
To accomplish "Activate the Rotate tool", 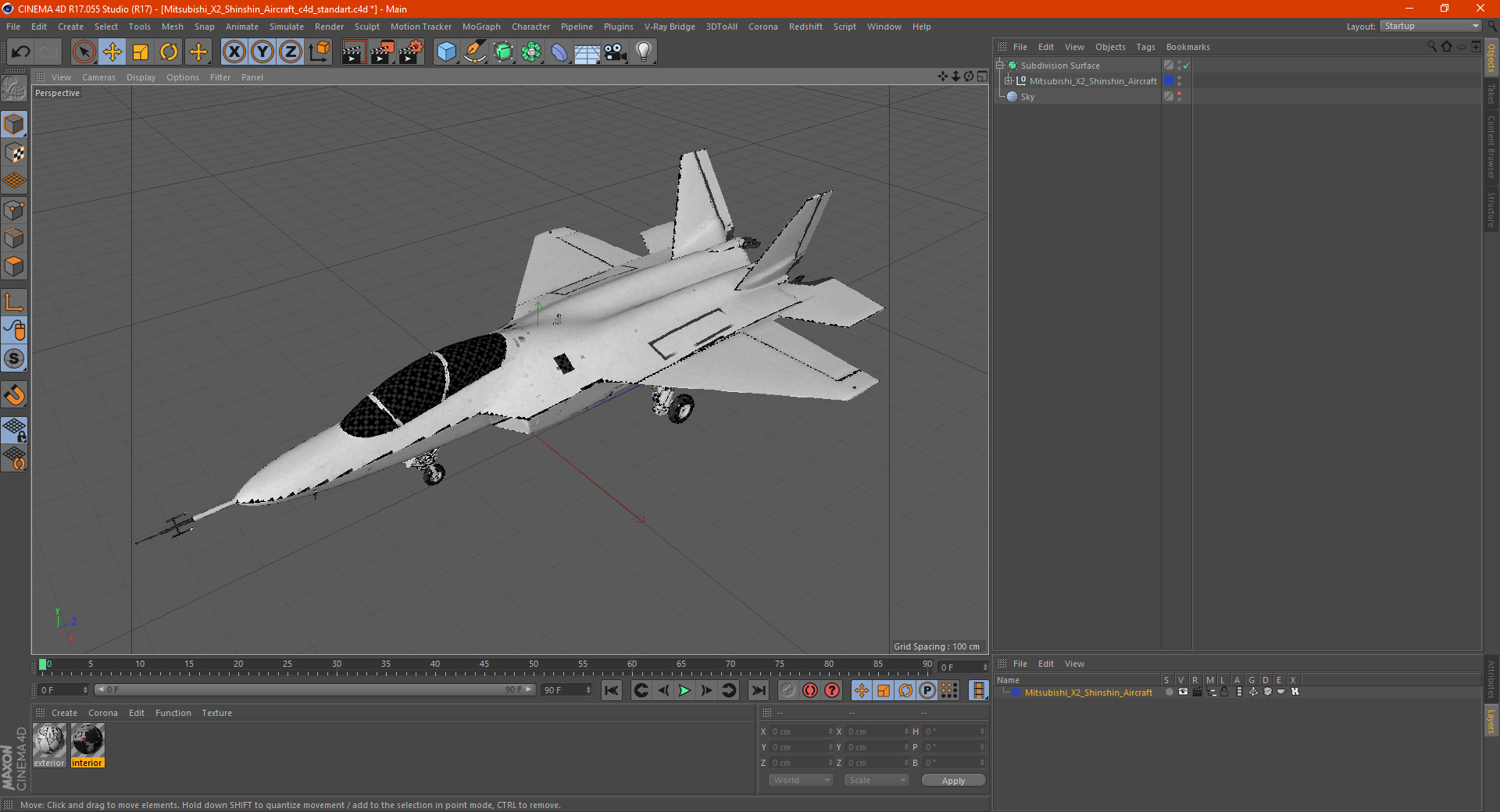I will coord(169,52).
